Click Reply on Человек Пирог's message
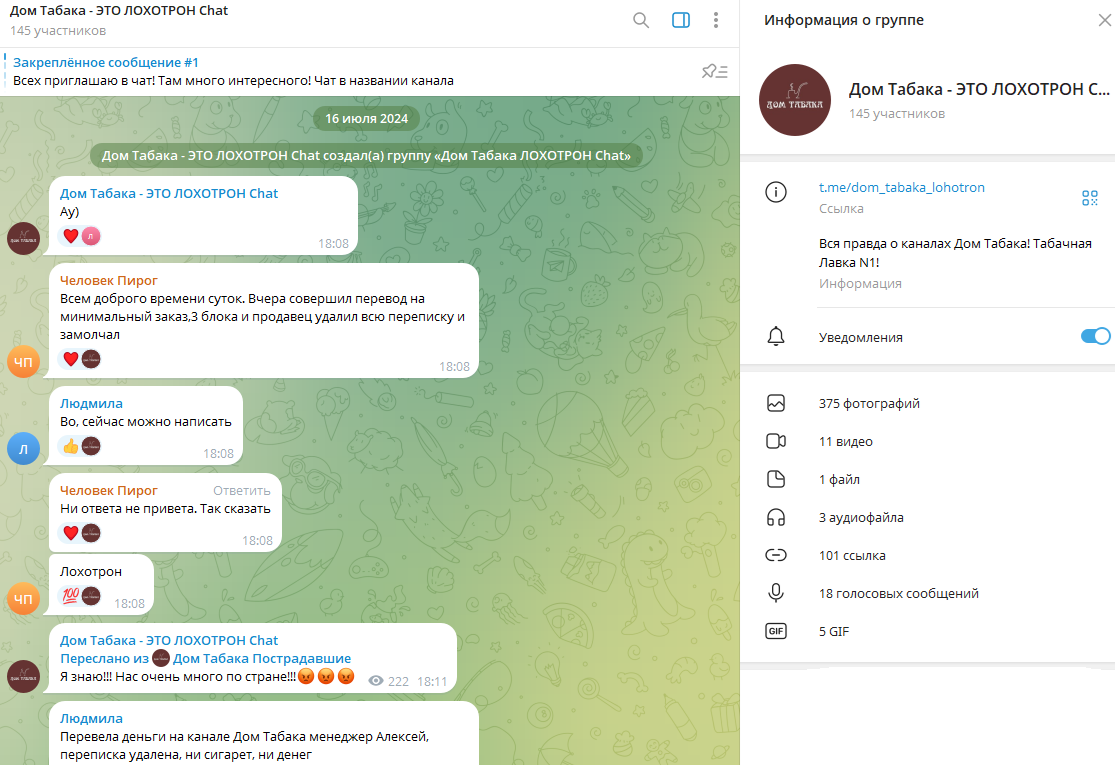 point(241,490)
